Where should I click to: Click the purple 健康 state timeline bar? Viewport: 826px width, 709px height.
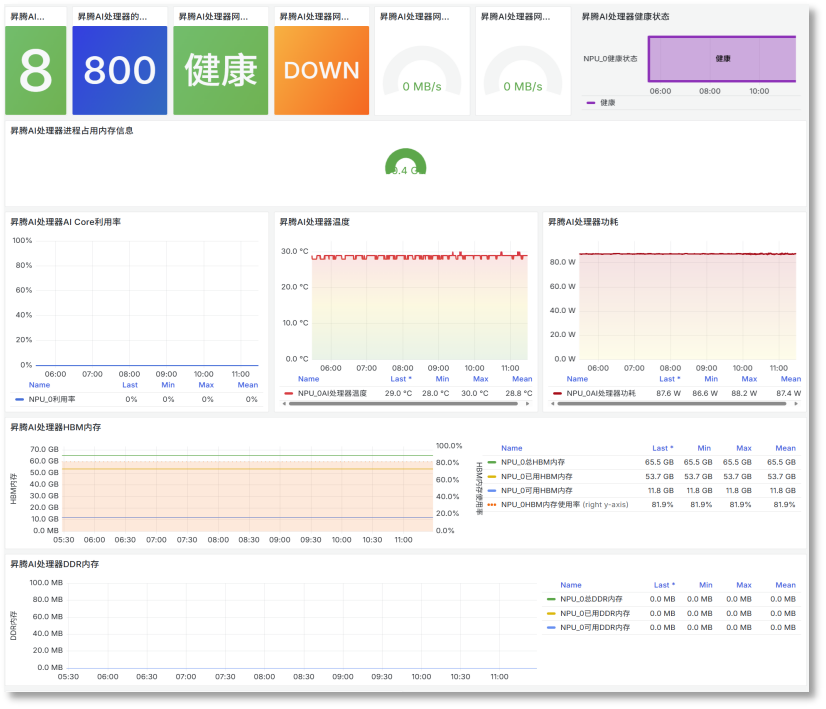click(721, 59)
